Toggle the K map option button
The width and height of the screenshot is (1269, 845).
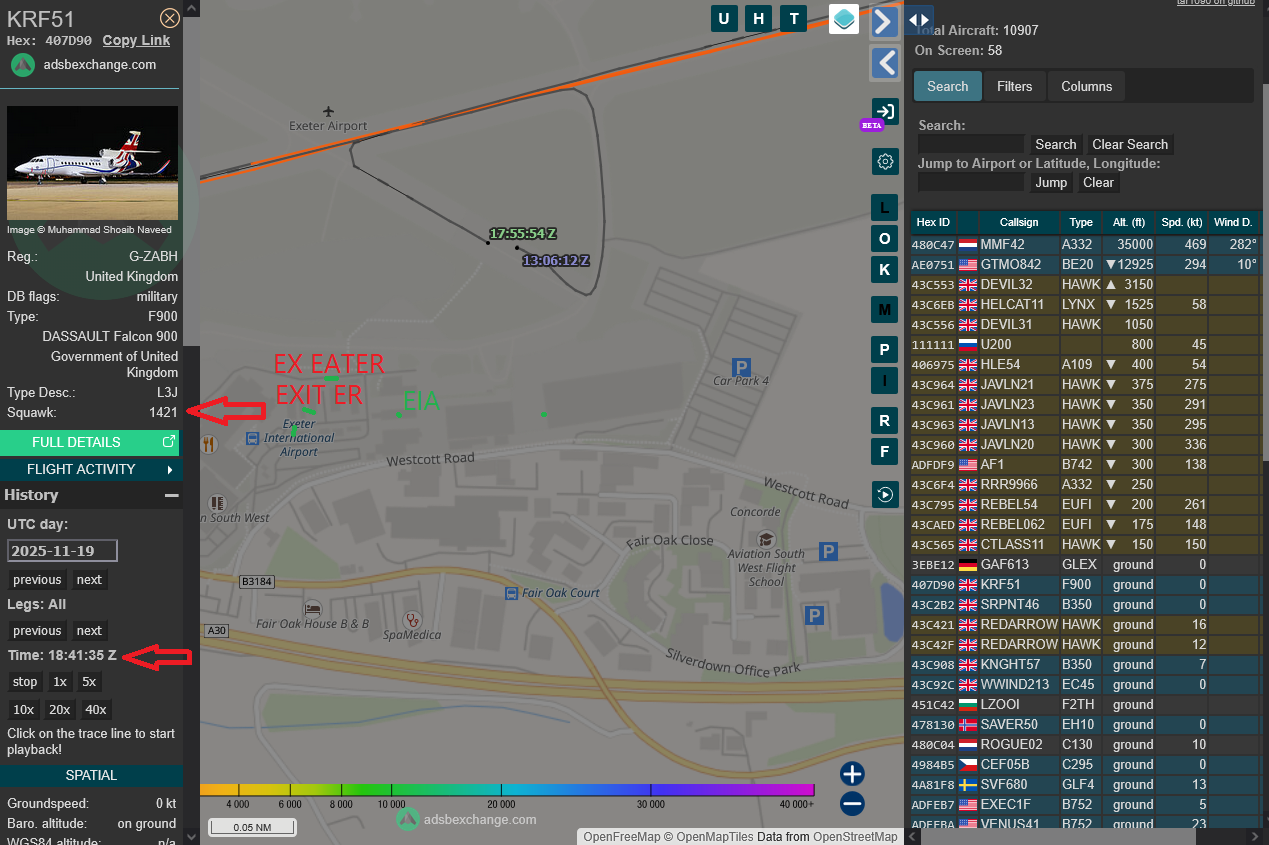tap(884, 270)
